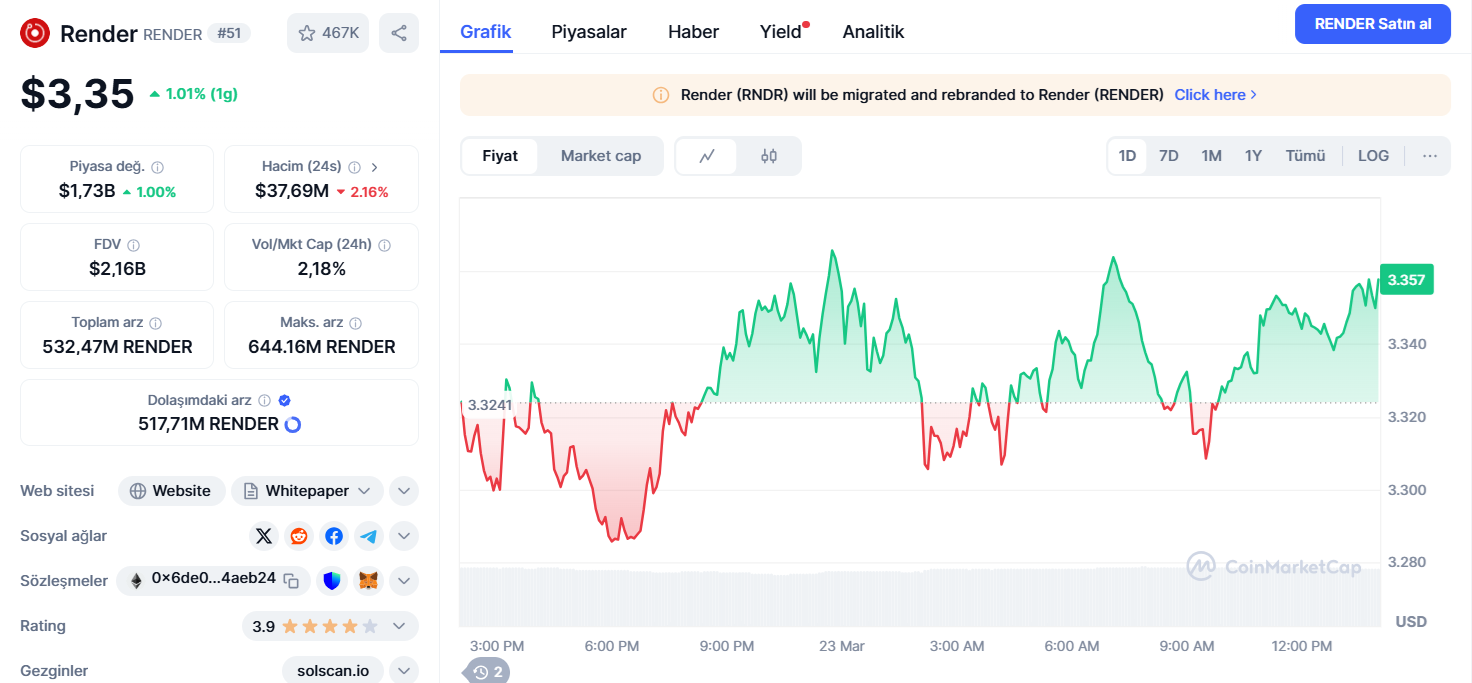Click the #51 rank badge
The height and width of the screenshot is (683, 1472).
pos(229,33)
